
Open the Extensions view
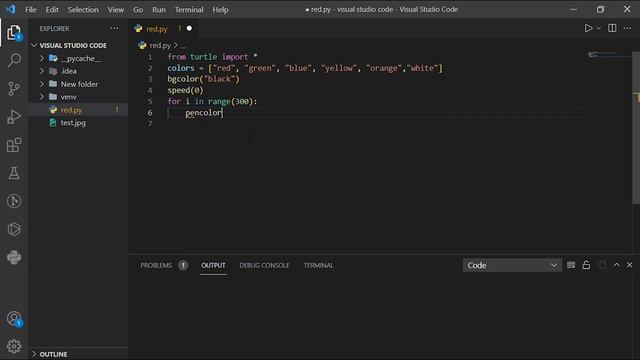tap(14, 145)
